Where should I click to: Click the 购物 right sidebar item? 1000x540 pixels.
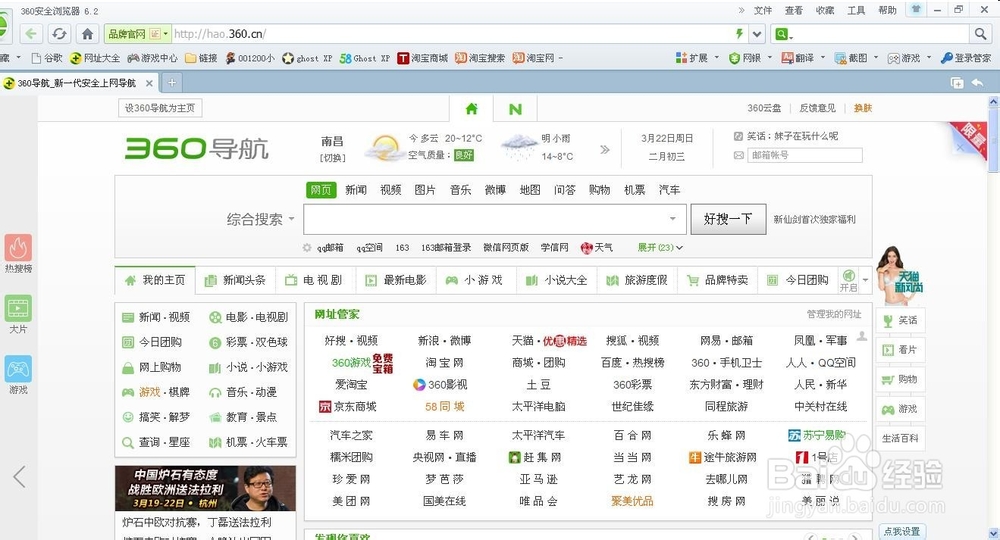pos(900,379)
